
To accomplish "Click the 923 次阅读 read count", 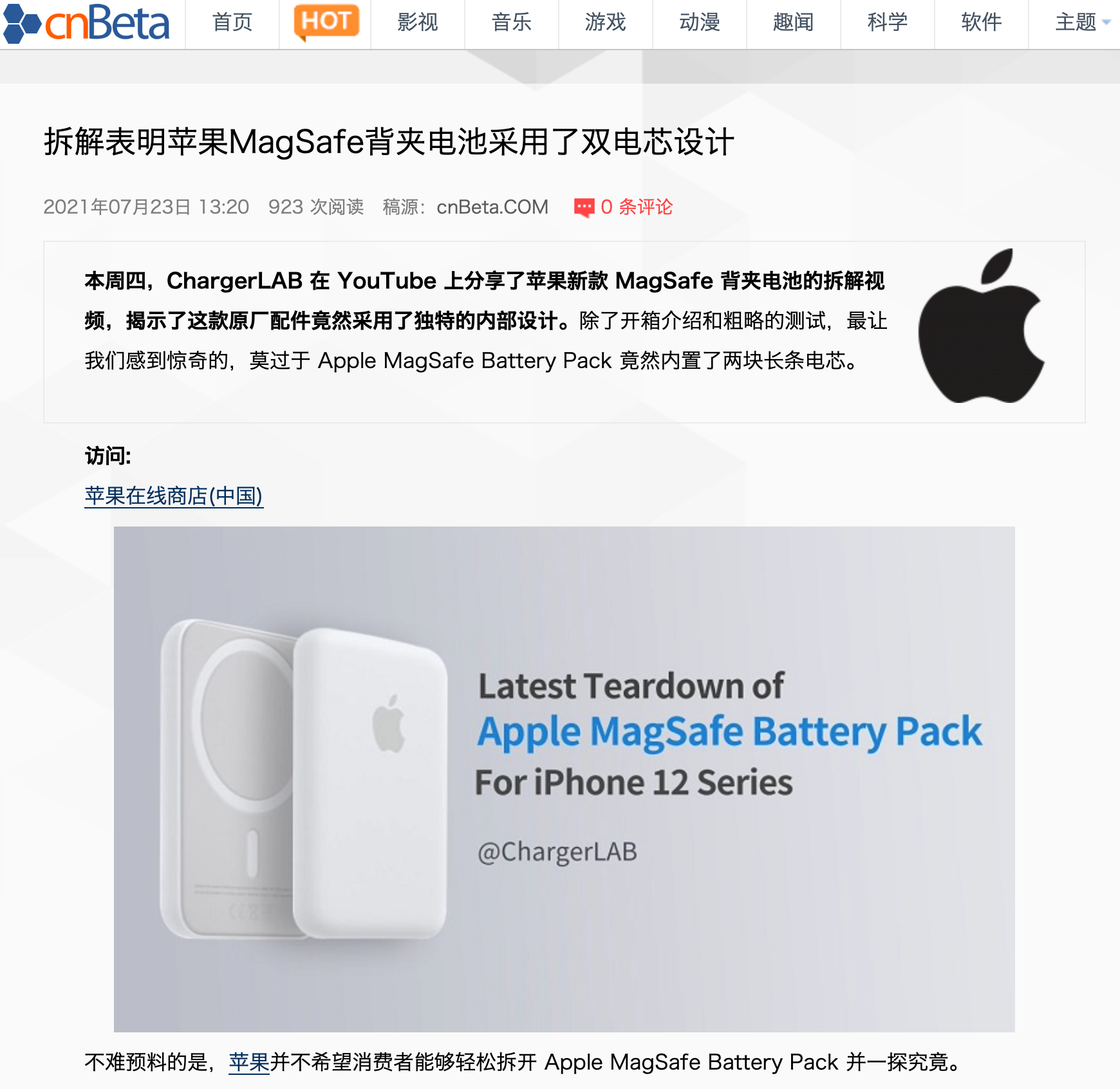I will (x=316, y=207).
